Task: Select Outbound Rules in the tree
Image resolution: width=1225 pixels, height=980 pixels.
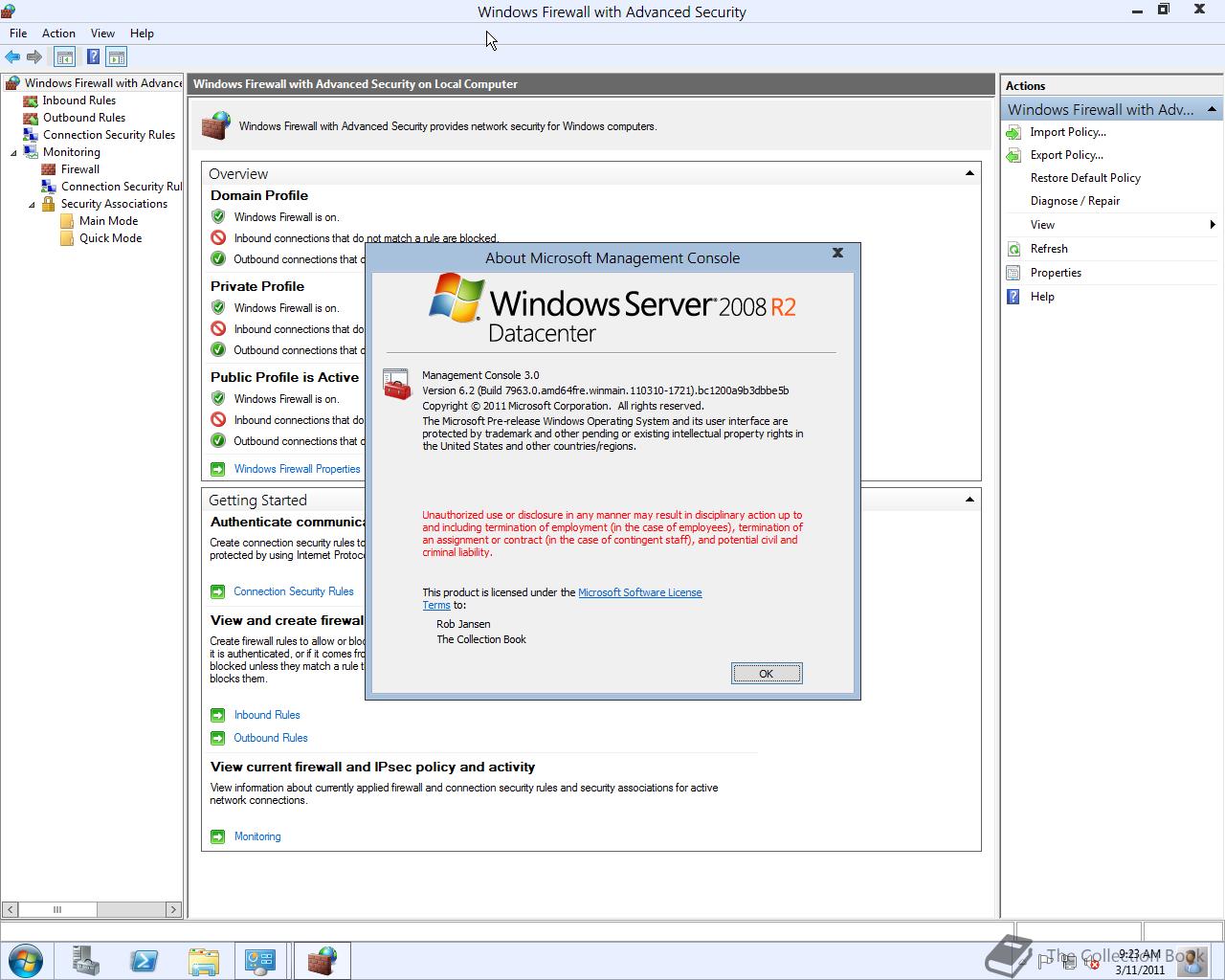Action: tap(84, 118)
